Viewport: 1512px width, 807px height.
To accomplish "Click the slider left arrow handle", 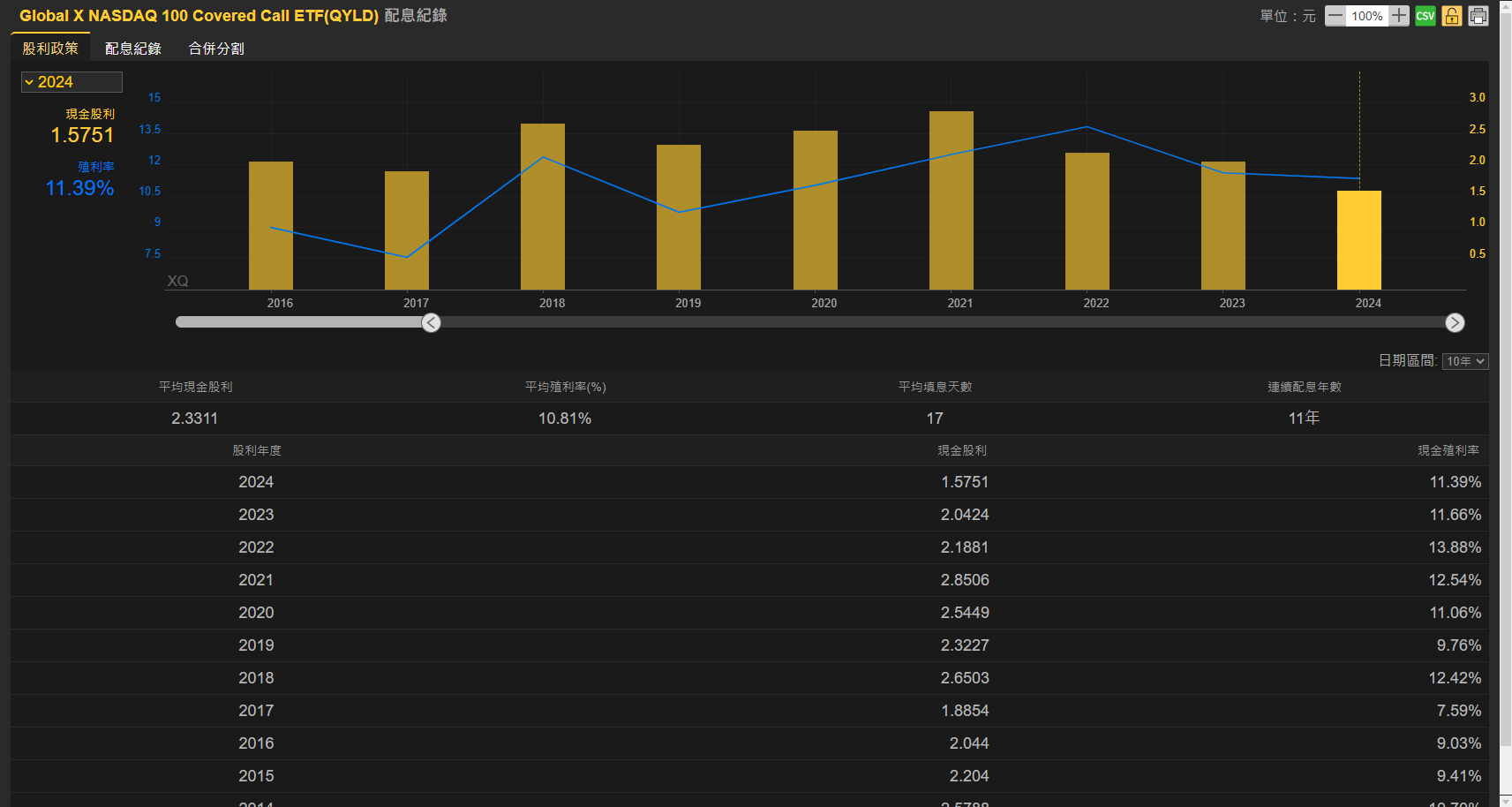I will 431,323.
